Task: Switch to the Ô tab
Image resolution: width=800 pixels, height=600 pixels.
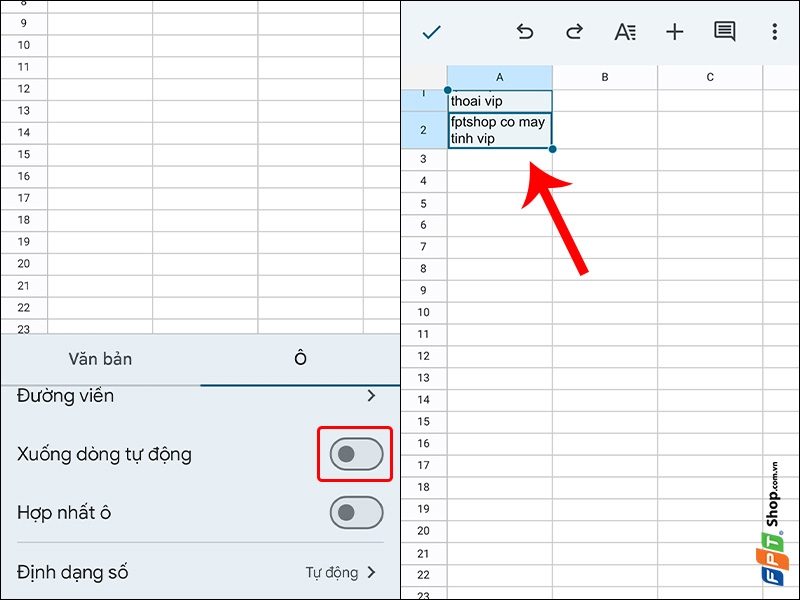Action: 301,358
